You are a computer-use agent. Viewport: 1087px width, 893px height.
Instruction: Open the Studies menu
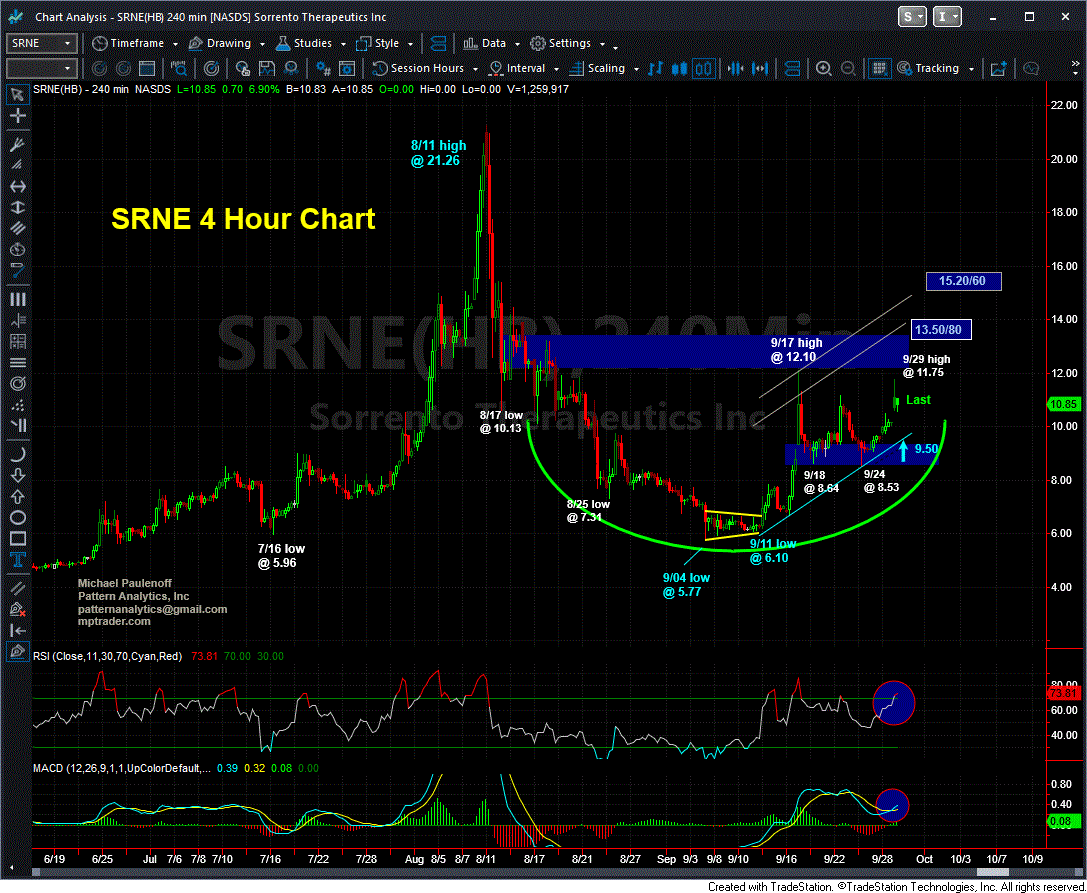tap(311, 43)
